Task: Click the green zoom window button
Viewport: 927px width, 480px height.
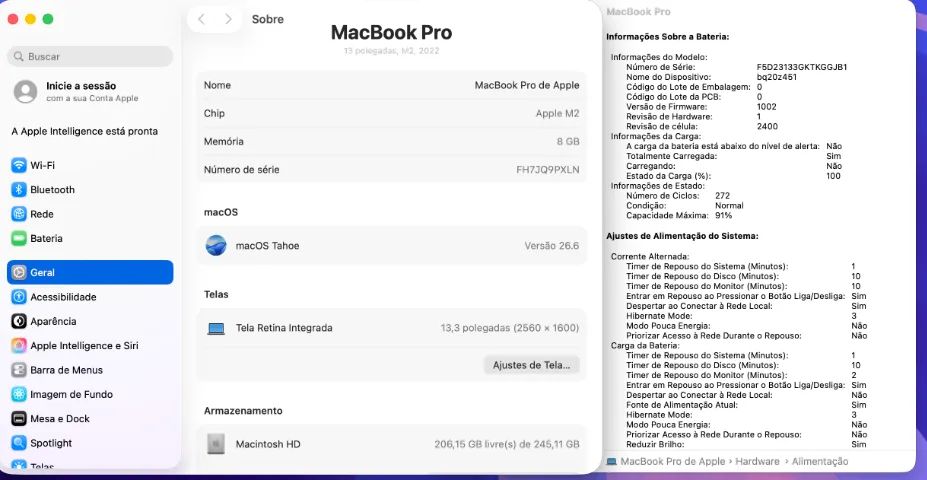Action: [48, 19]
